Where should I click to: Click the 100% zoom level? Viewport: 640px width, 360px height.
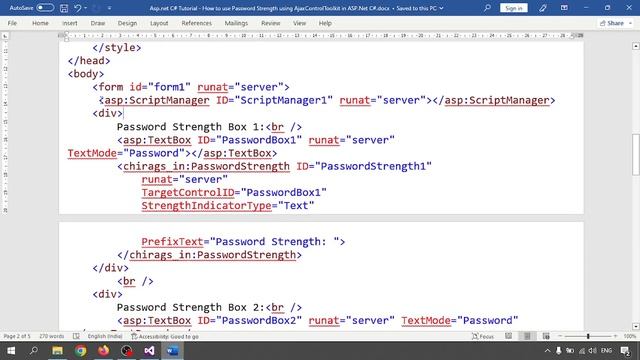pos(630,336)
